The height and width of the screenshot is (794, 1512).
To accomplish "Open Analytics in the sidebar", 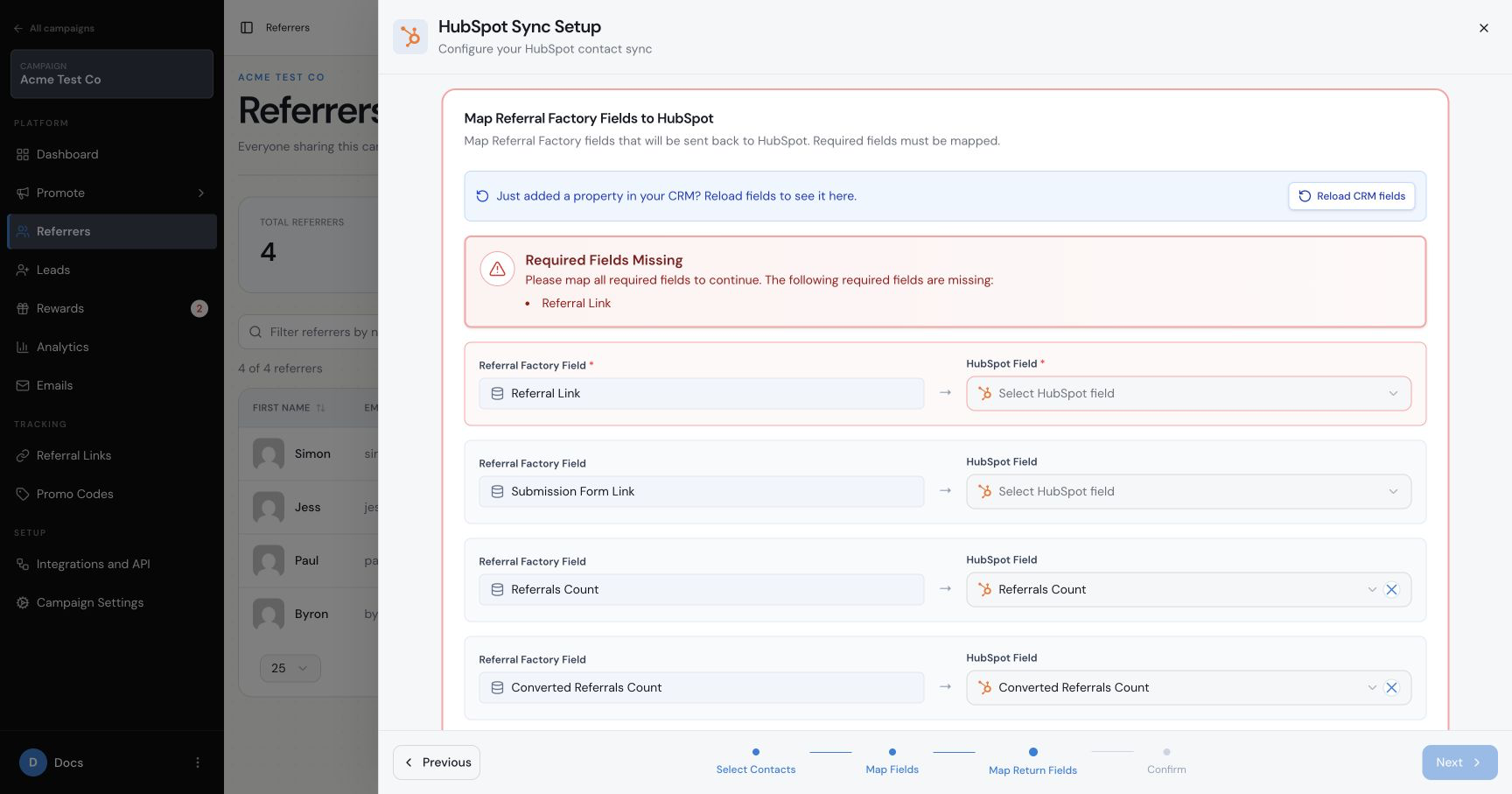I will coord(112,347).
